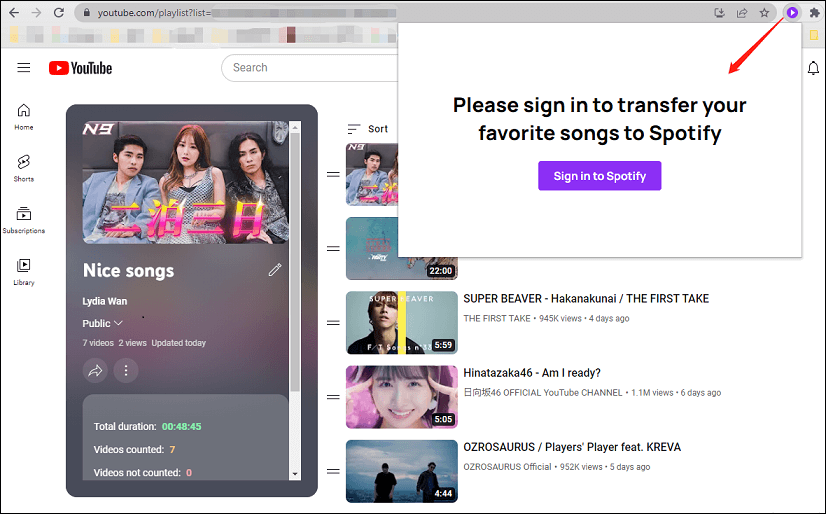Screen dimensions: 826x514
Task: Open the 22:00 duration video thumbnail
Action: (372, 248)
